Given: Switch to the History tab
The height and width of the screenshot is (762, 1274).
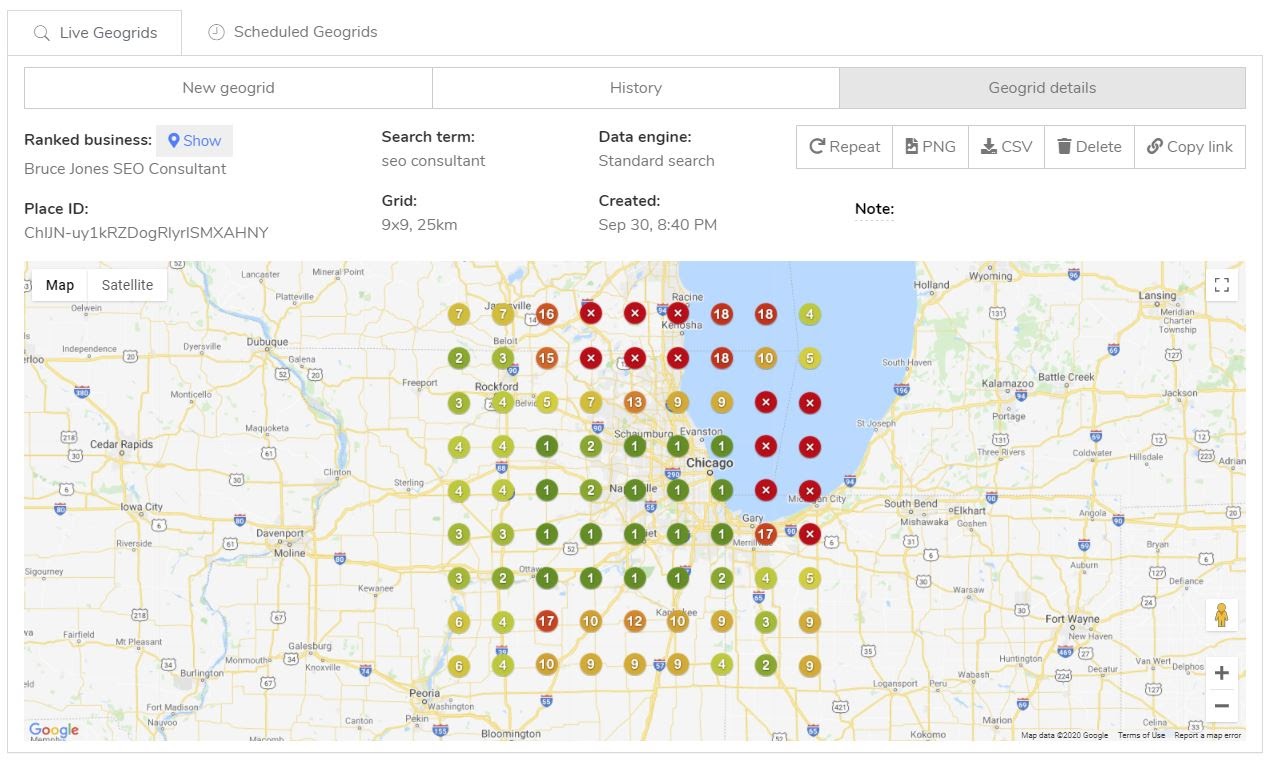Looking at the screenshot, I should click(636, 88).
